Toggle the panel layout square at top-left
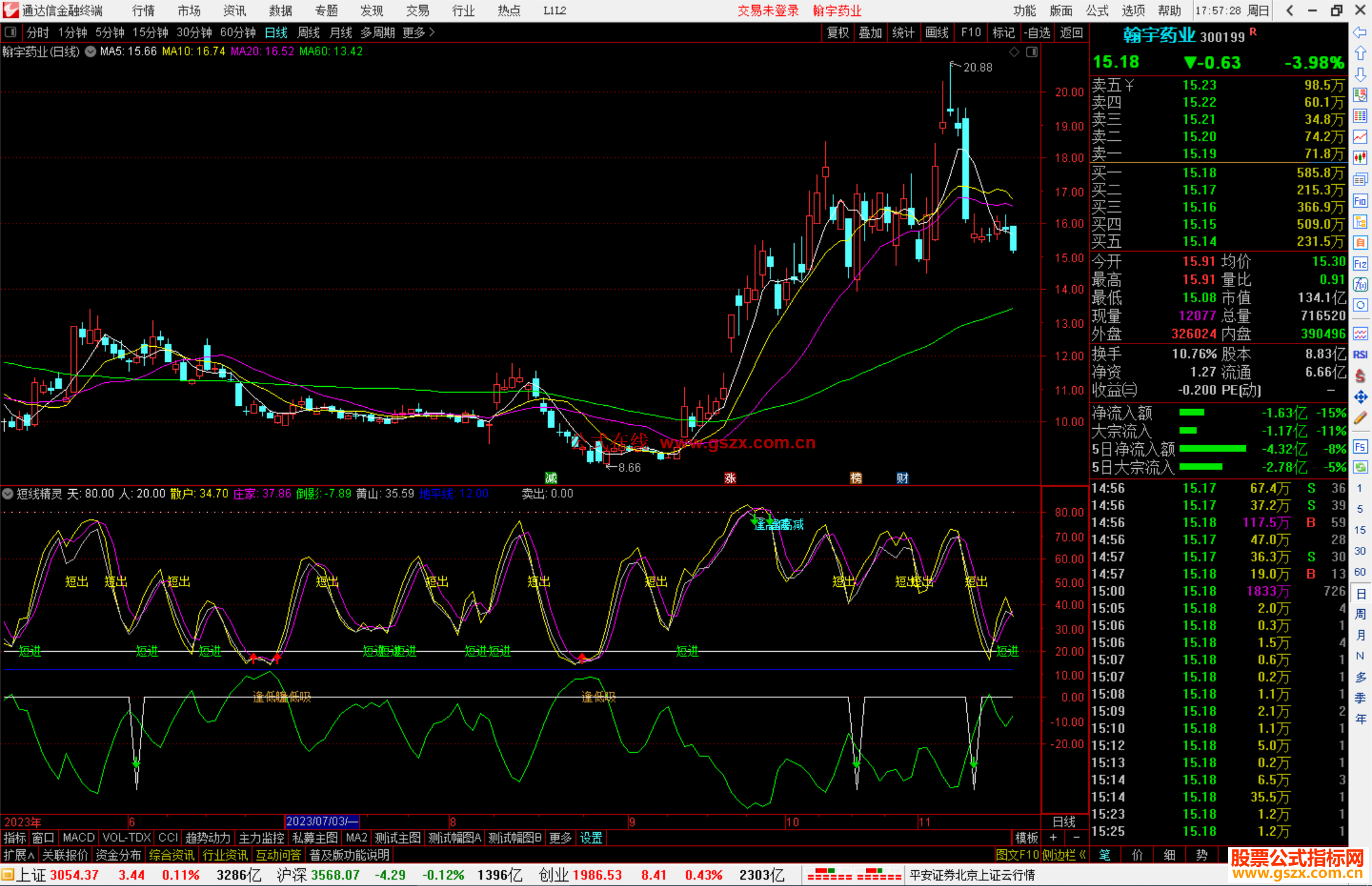This screenshot has width=1372, height=886. (x=10, y=32)
